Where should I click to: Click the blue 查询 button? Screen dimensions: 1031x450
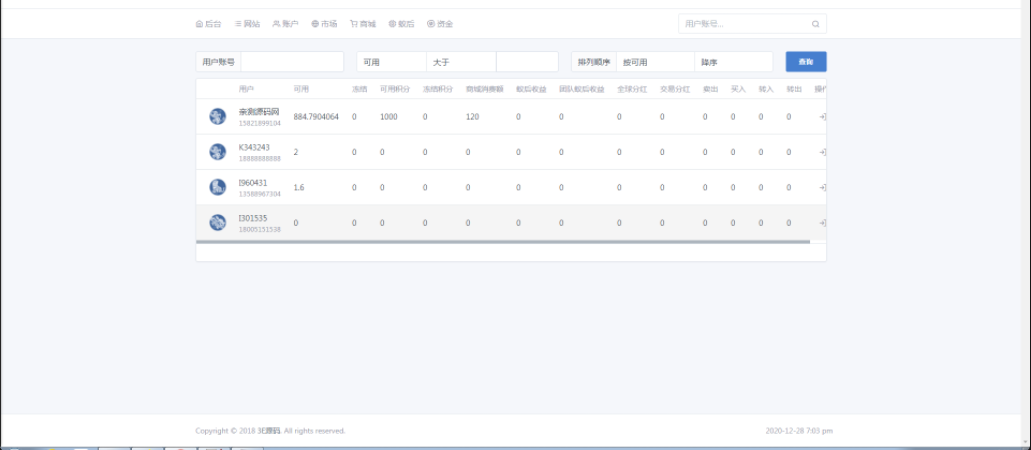click(806, 62)
